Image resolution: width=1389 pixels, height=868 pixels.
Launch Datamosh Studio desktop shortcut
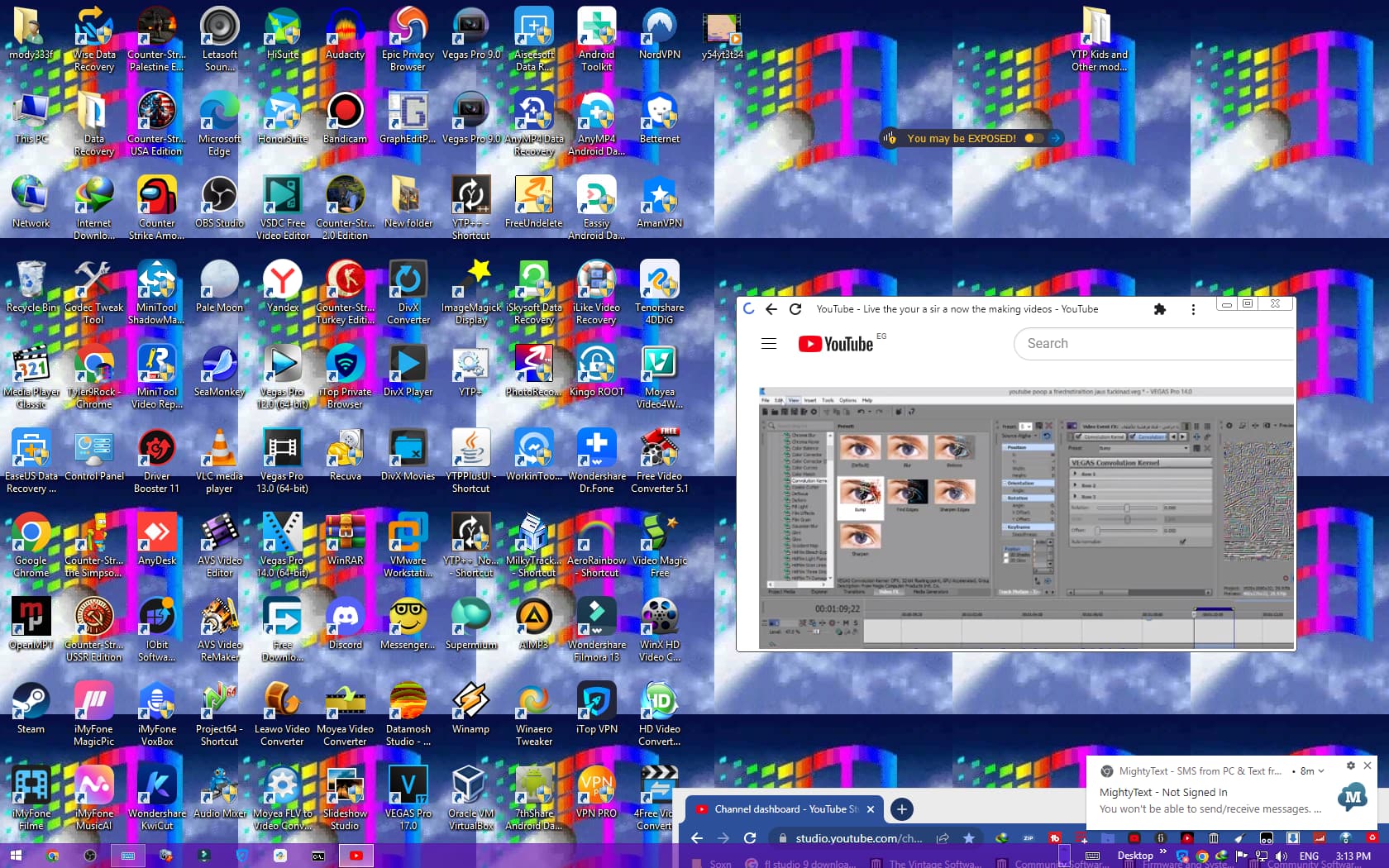pyautogui.click(x=408, y=714)
